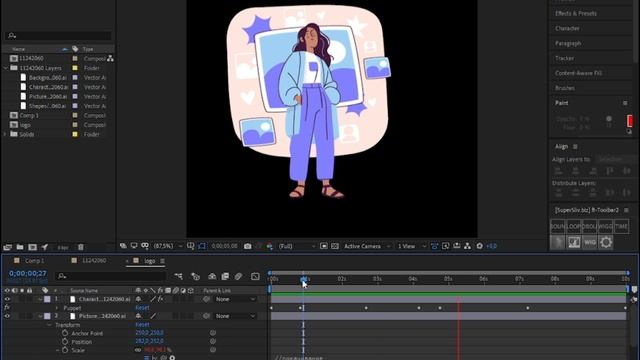Reset the Puppet effect
This screenshot has width=640, height=360.
(142, 308)
